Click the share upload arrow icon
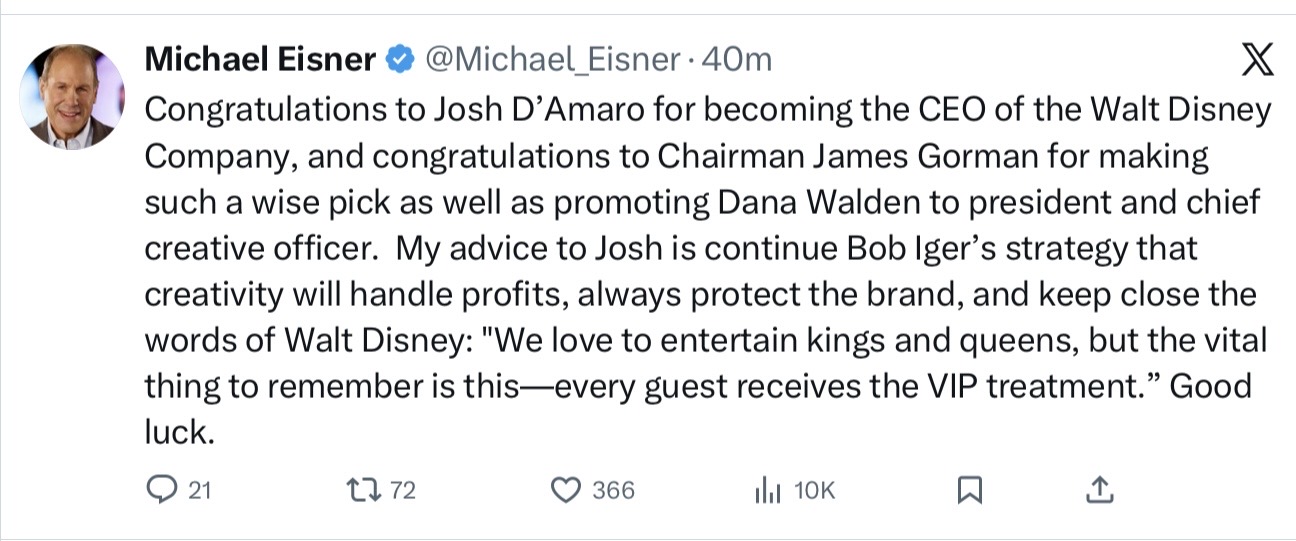Viewport: 1296px width, 541px height. (1099, 489)
